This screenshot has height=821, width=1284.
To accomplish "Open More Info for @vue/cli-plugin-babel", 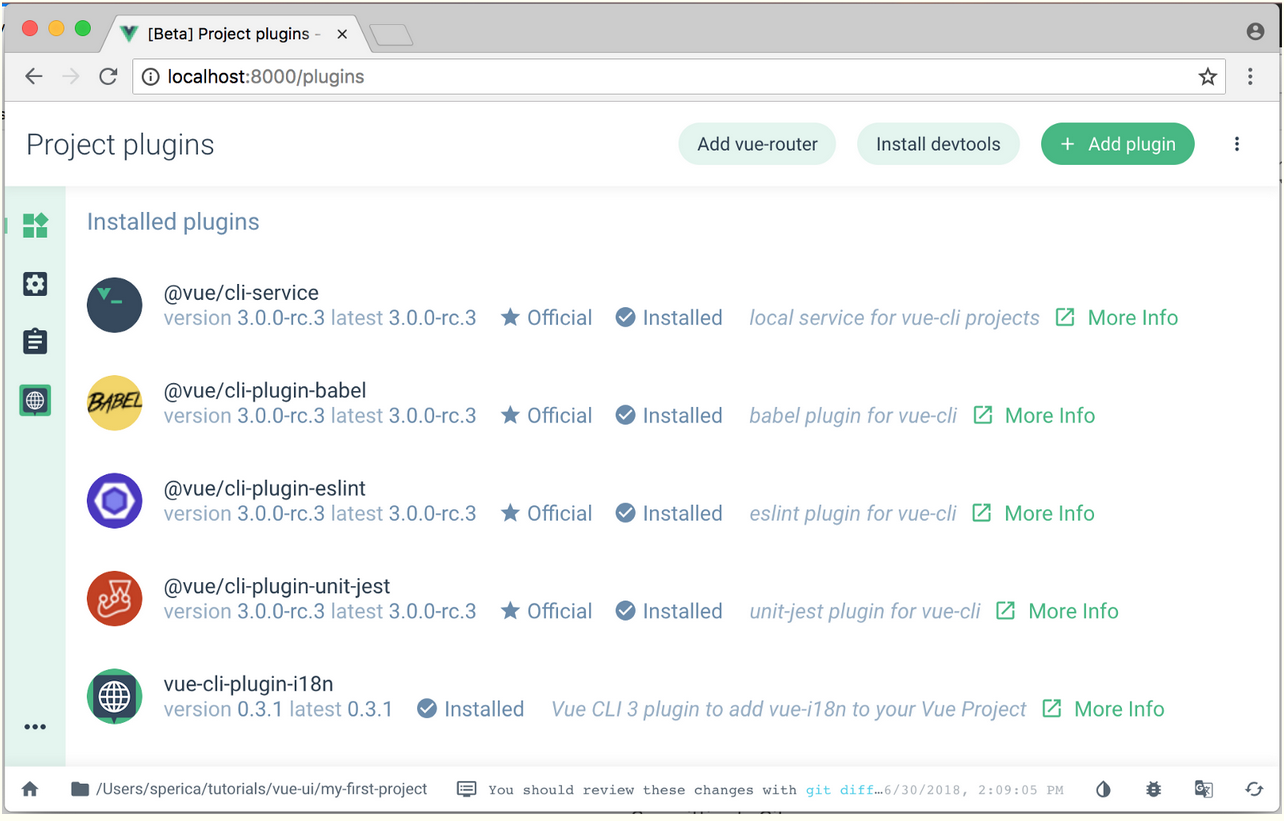I will [1034, 416].
